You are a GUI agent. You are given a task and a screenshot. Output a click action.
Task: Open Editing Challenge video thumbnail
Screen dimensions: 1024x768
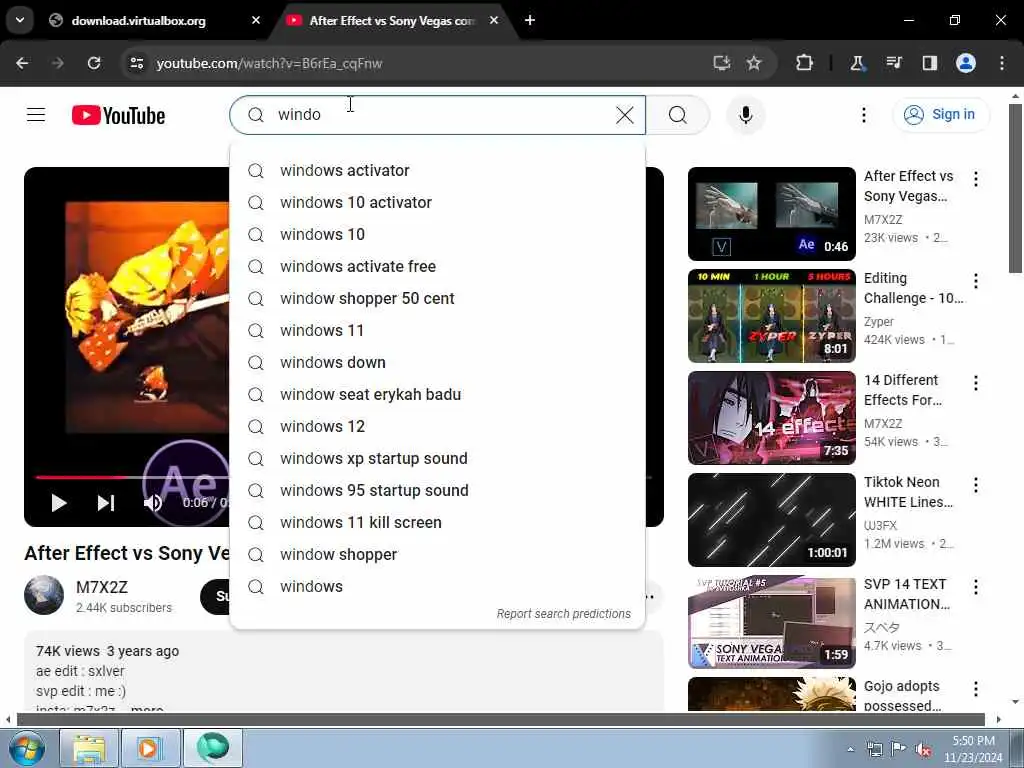pos(771,316)
